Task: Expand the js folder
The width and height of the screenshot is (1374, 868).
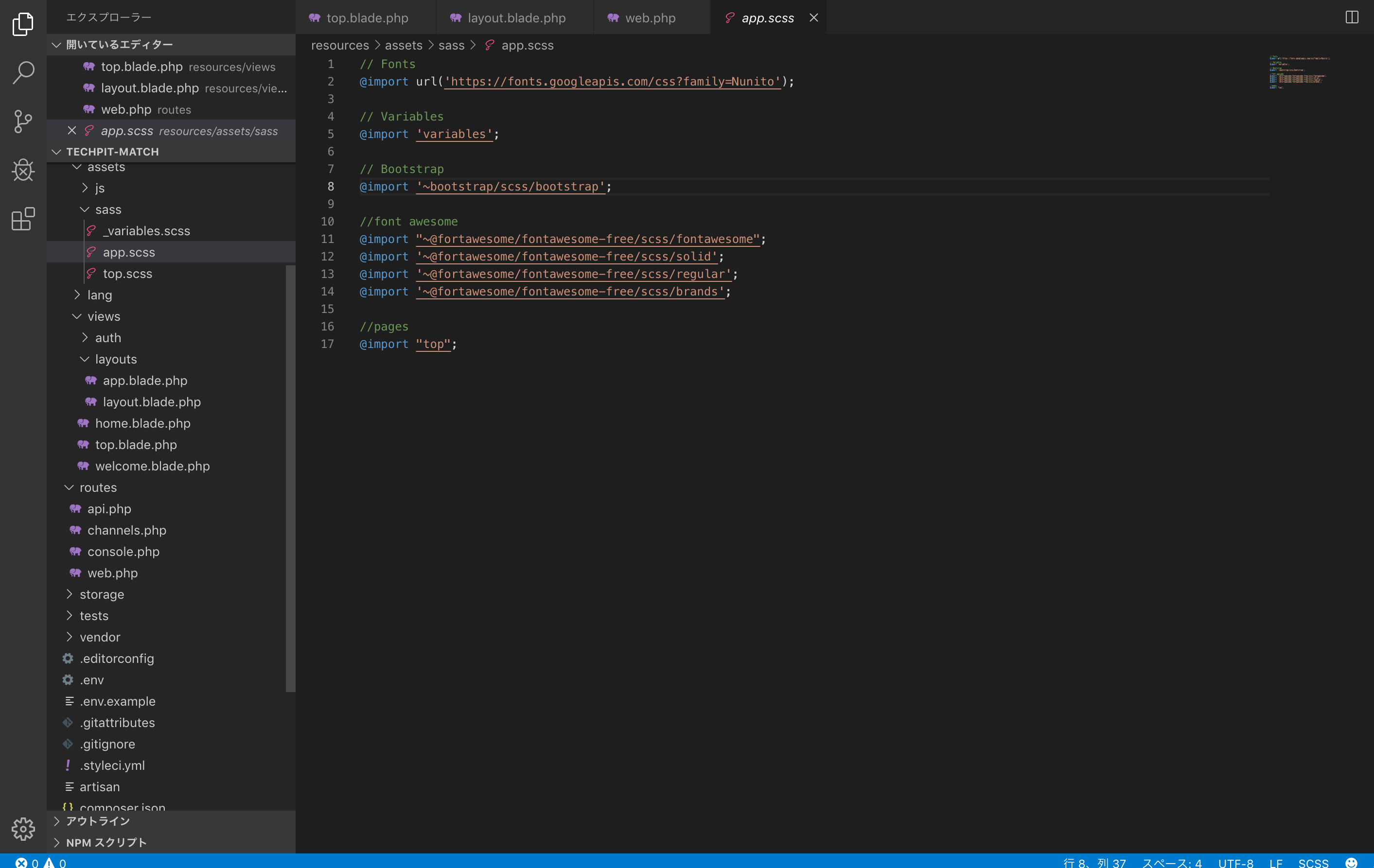Action: pos(171,188)
